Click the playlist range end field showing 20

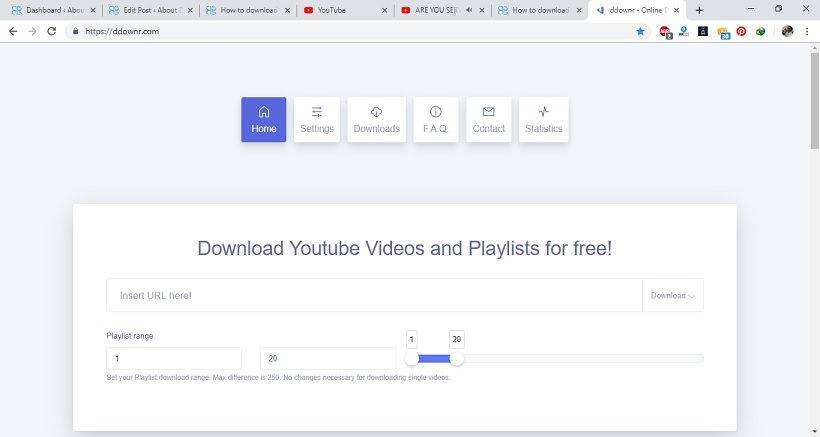328,359
